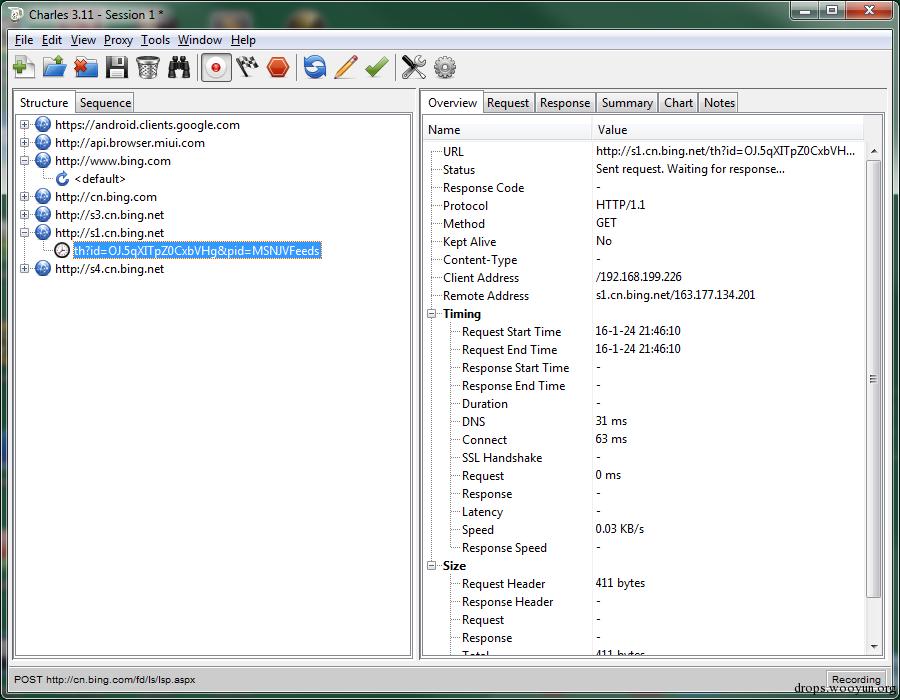Clear the session with the trash icon
Screen dimensions: 900x700
point(148,67)
